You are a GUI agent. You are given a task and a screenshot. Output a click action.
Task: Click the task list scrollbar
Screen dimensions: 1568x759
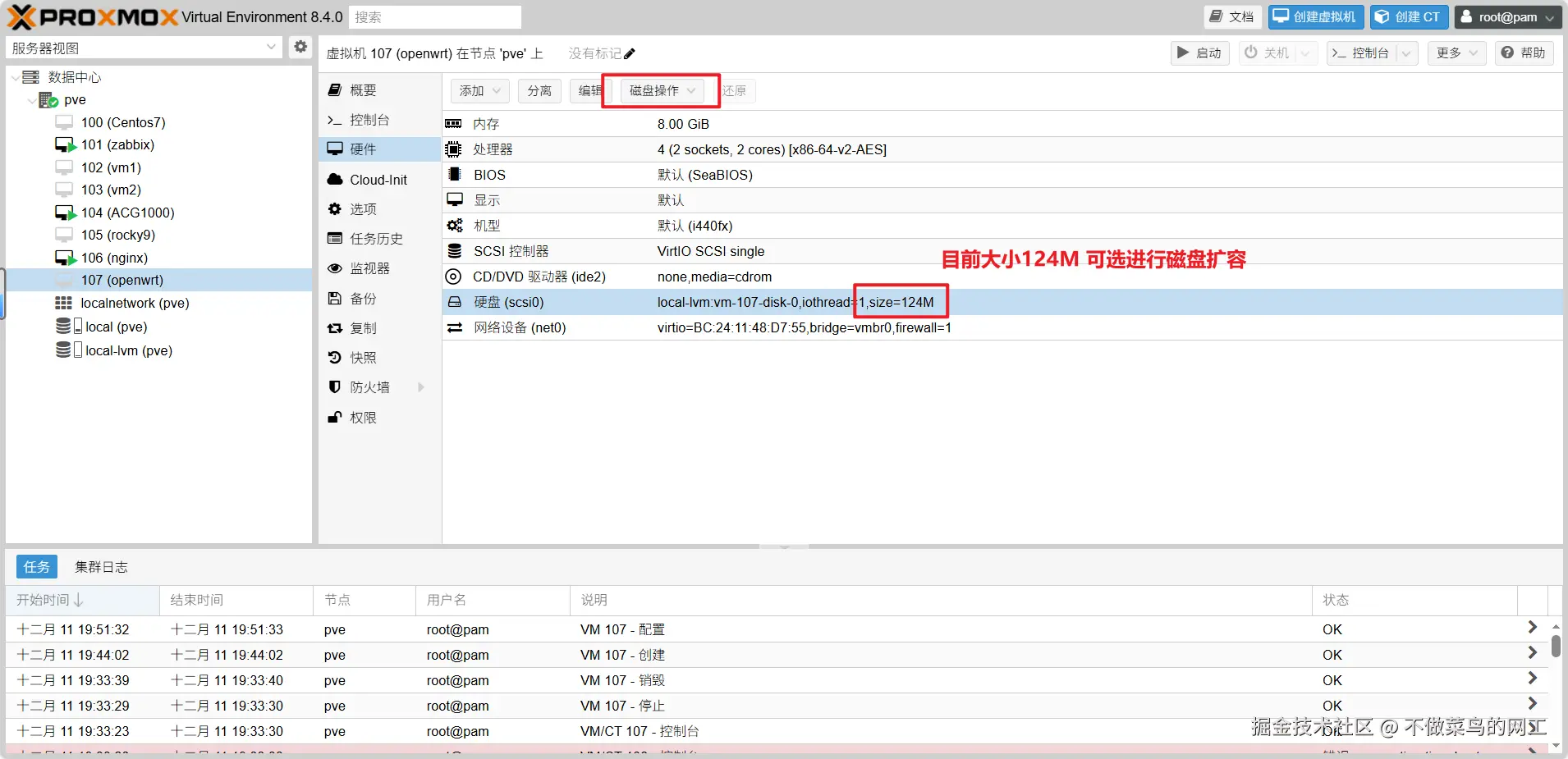[1556, 646]
